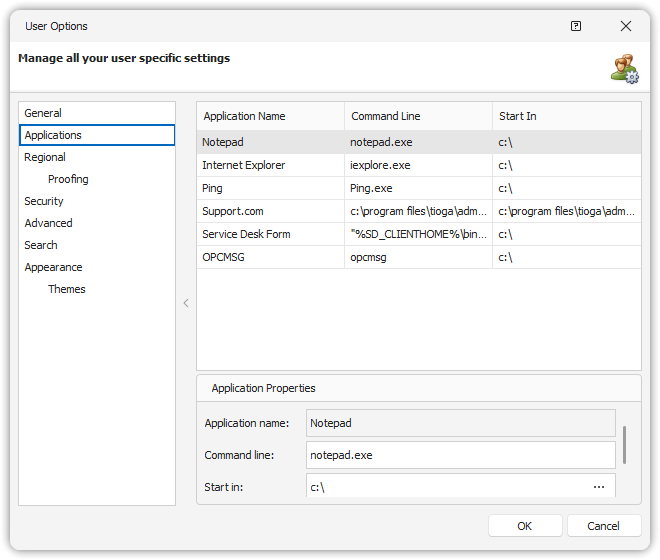This screenshot has height=560, width=660.
Task: Select the Advanced category
Action: tap(48, 223)
